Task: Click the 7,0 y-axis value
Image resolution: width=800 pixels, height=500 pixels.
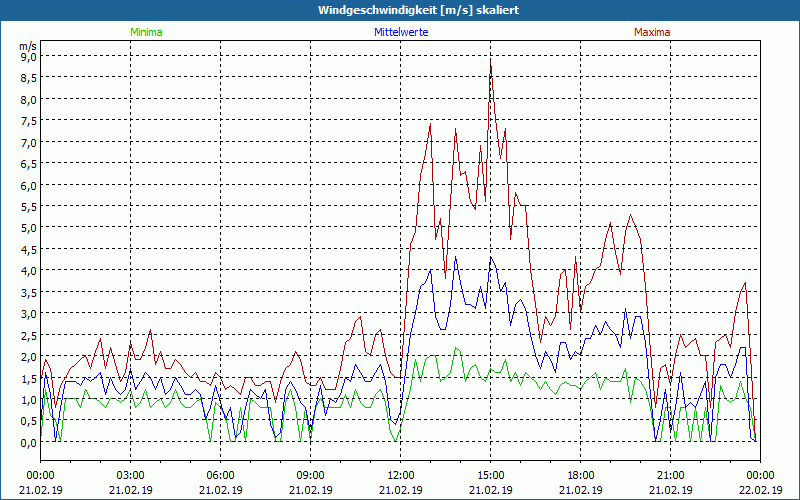Action: 28,142
